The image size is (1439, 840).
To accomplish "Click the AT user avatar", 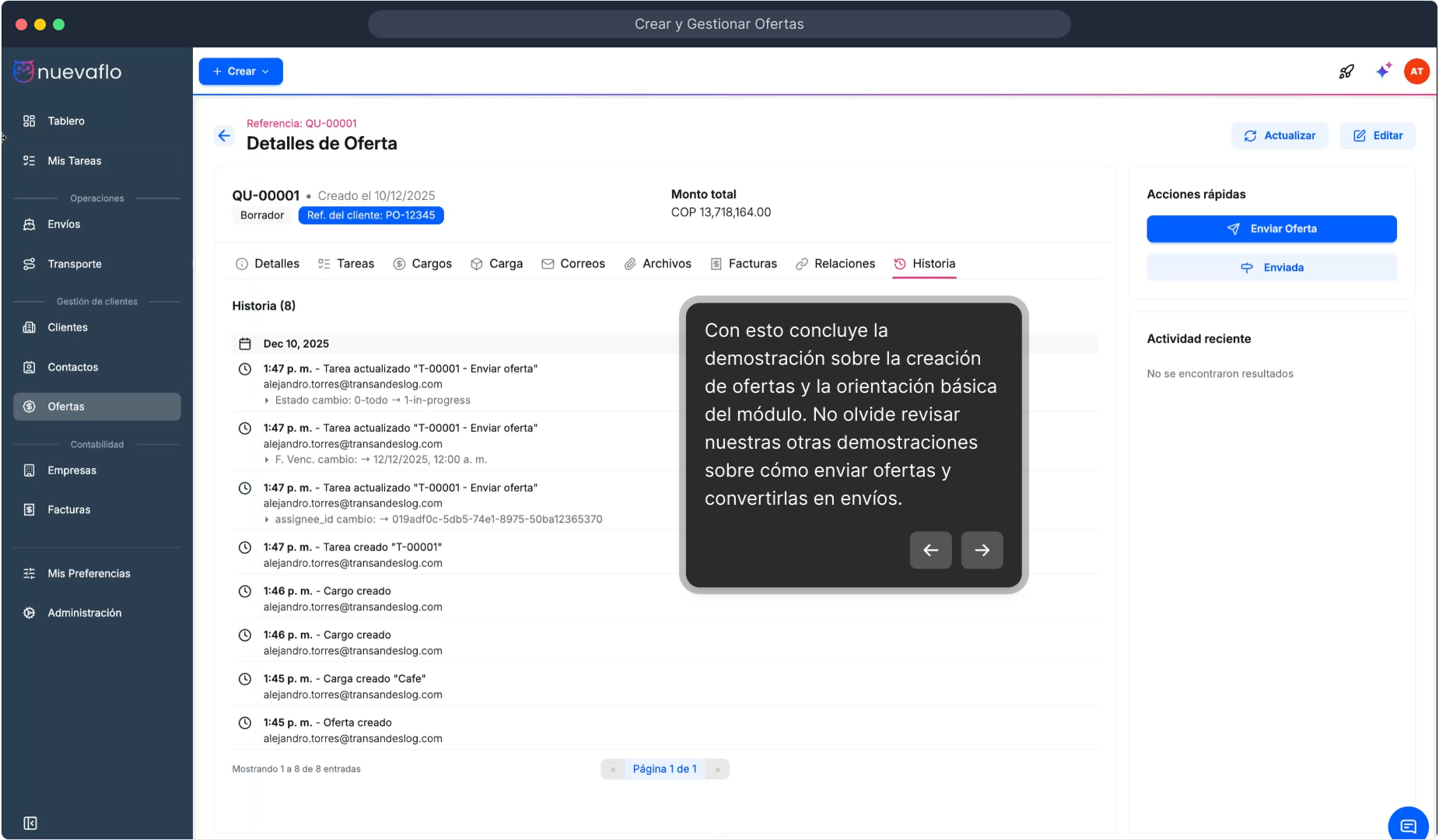I will [x=1416, y=72].
